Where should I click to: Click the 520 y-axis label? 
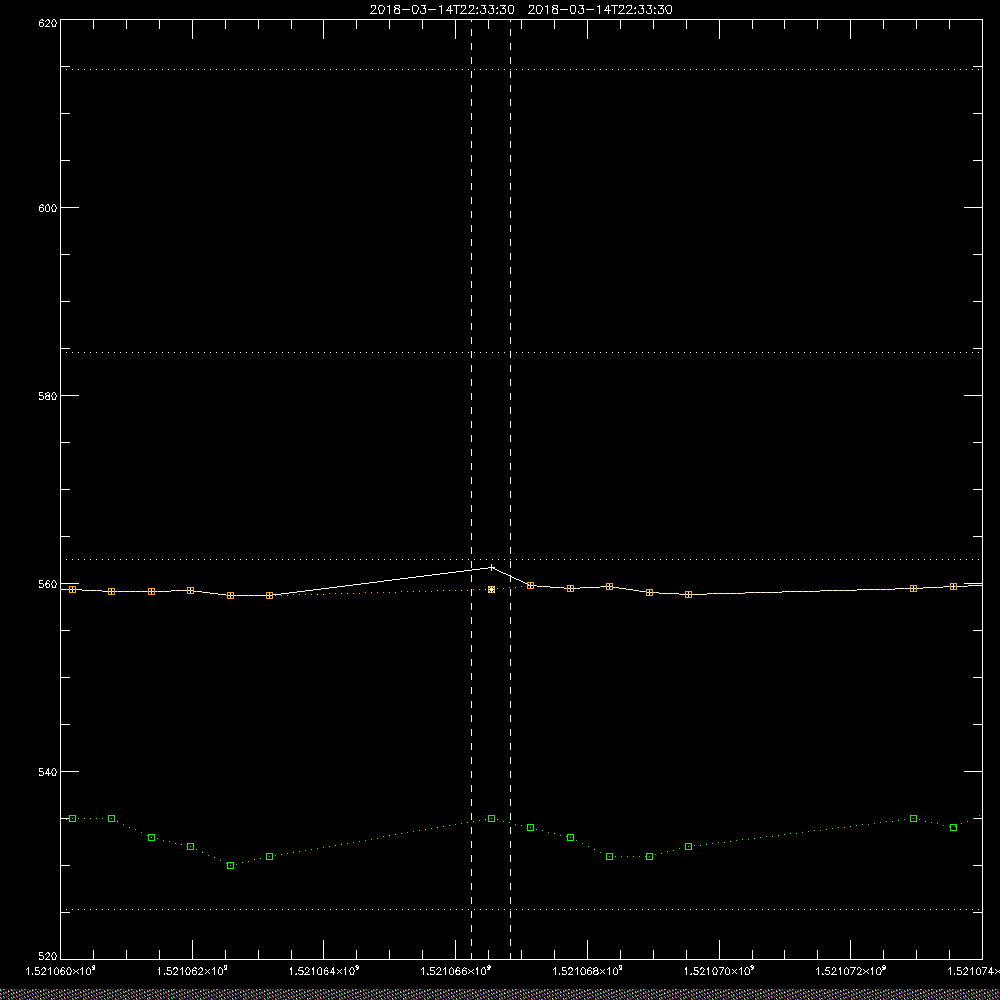[48, 957]
